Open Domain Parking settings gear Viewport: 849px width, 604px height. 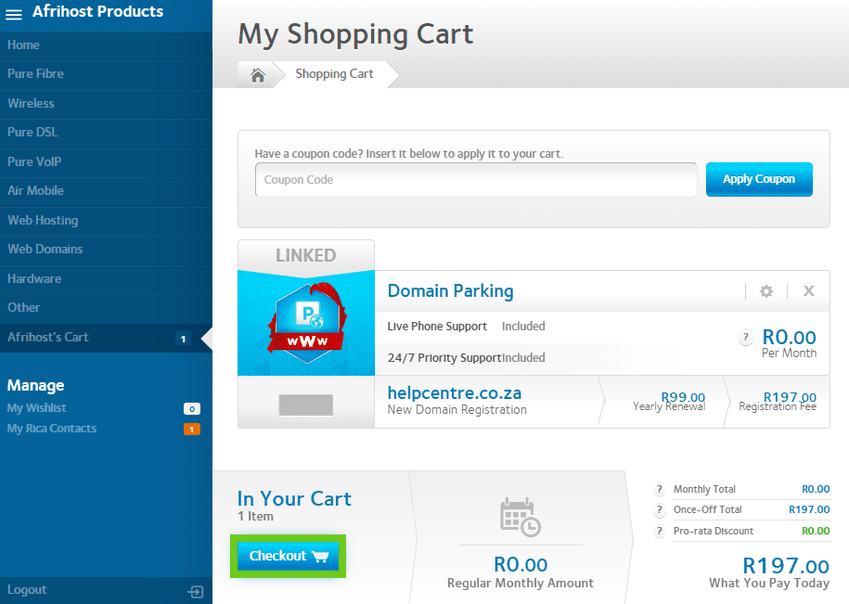tap(766, 291)
